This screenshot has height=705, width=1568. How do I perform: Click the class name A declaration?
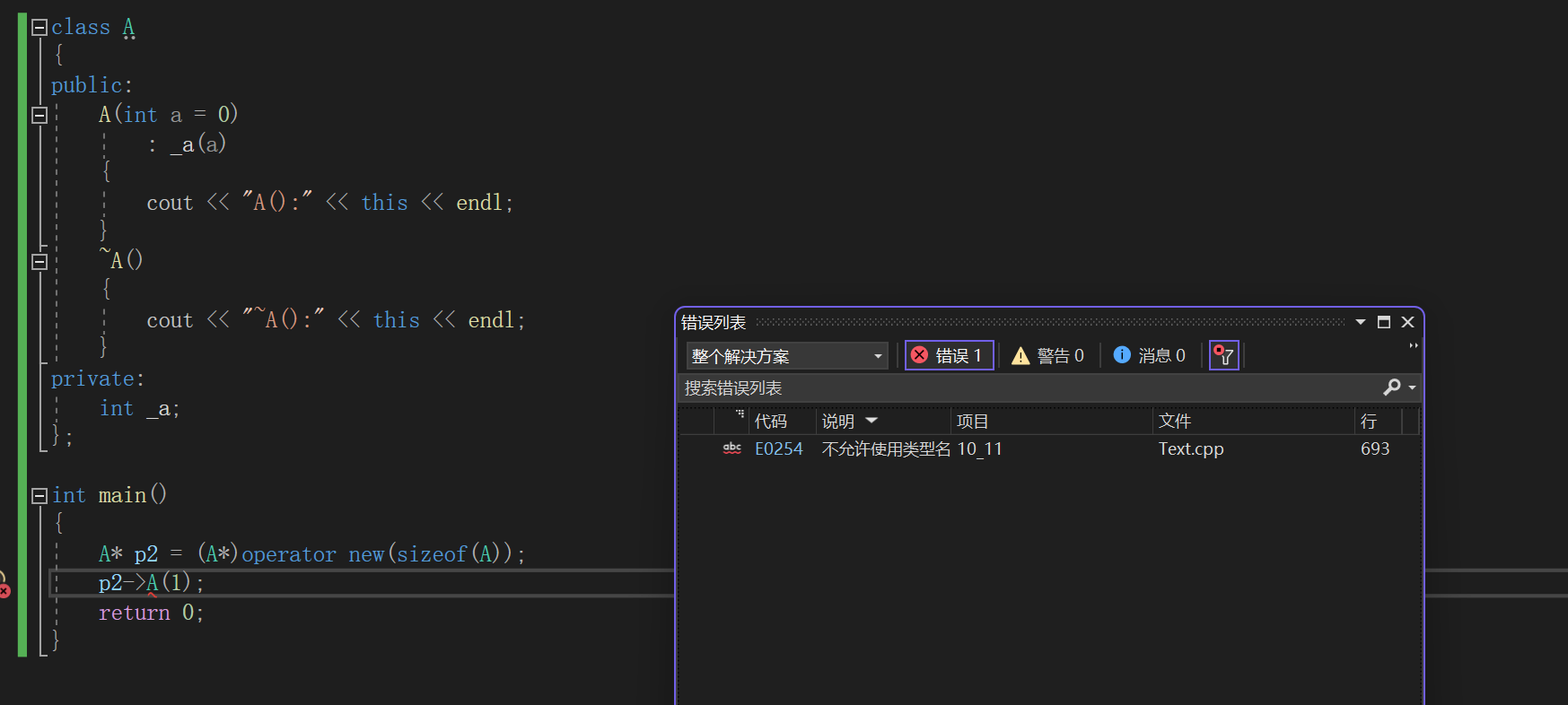click(129, 28)
